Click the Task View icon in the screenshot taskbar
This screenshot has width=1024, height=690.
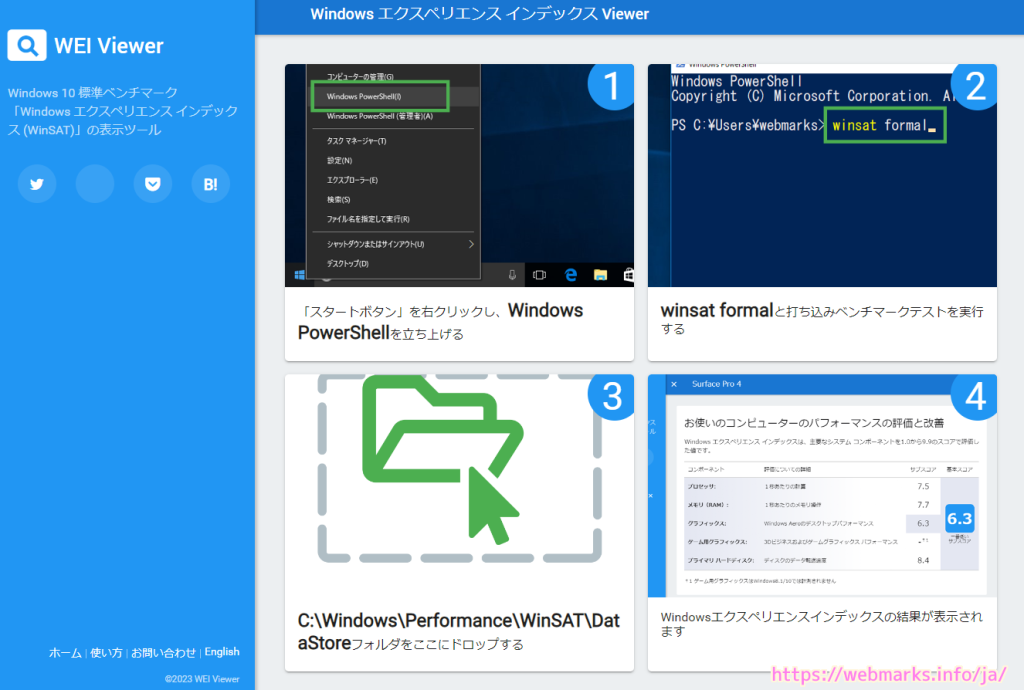(x=539, y=274)
